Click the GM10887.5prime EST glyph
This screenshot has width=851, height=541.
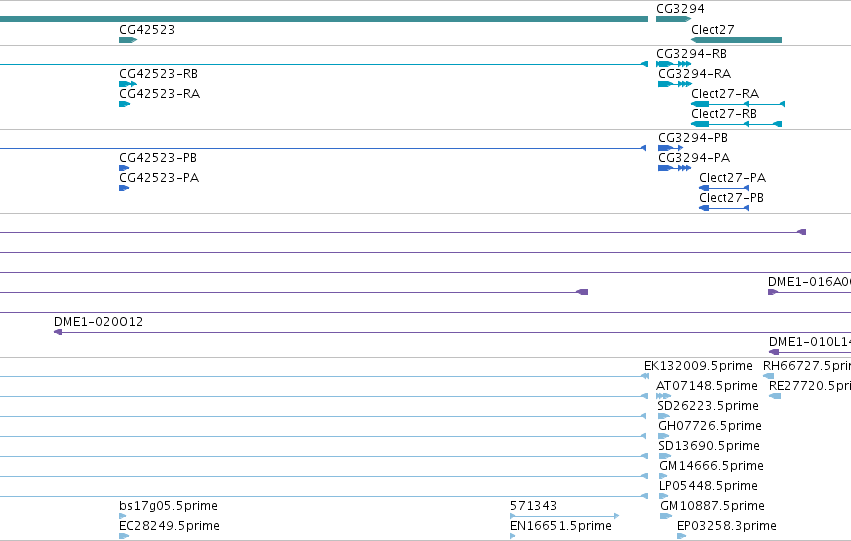click(666, 516)
